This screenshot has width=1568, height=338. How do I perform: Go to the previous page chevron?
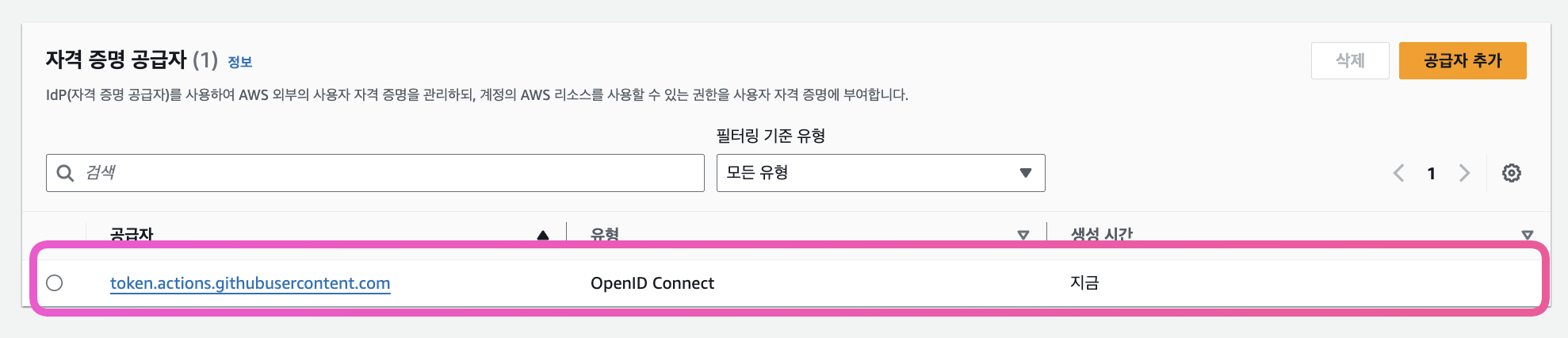point(1399,173)
